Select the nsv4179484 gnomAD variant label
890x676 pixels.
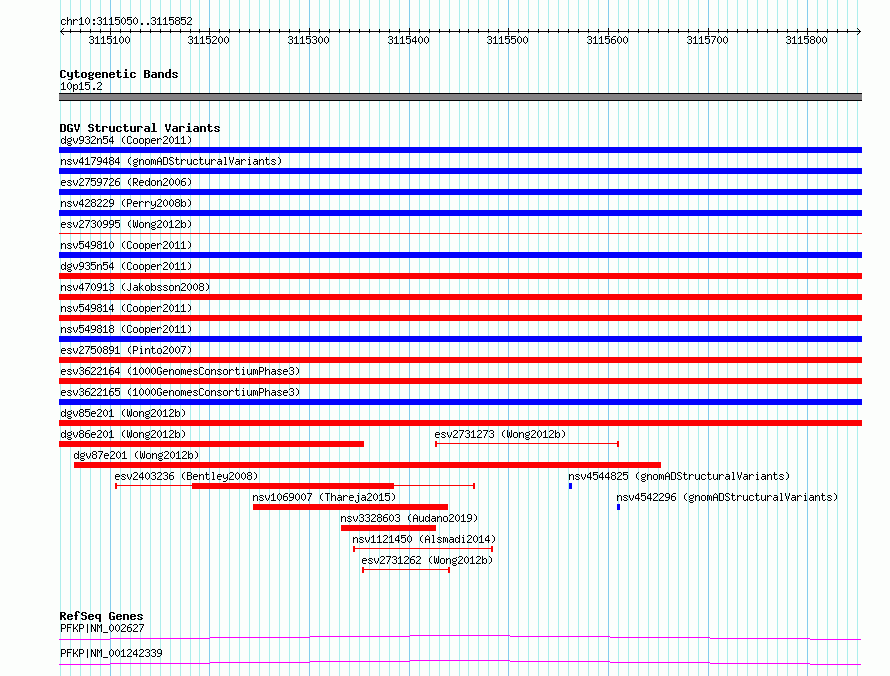pyautogui.click(x=171, y=161)
